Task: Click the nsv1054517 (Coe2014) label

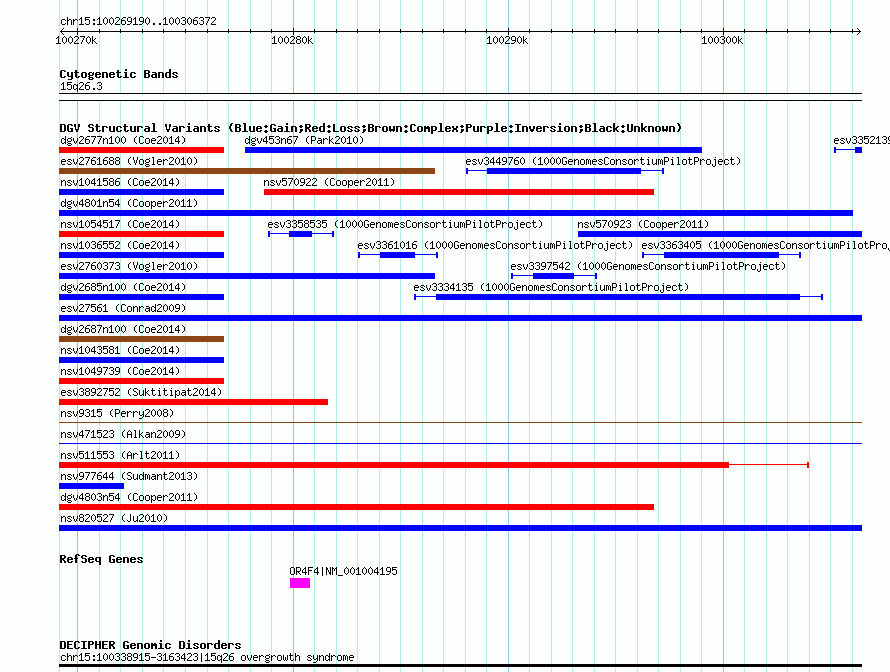Action: point(120,224)
